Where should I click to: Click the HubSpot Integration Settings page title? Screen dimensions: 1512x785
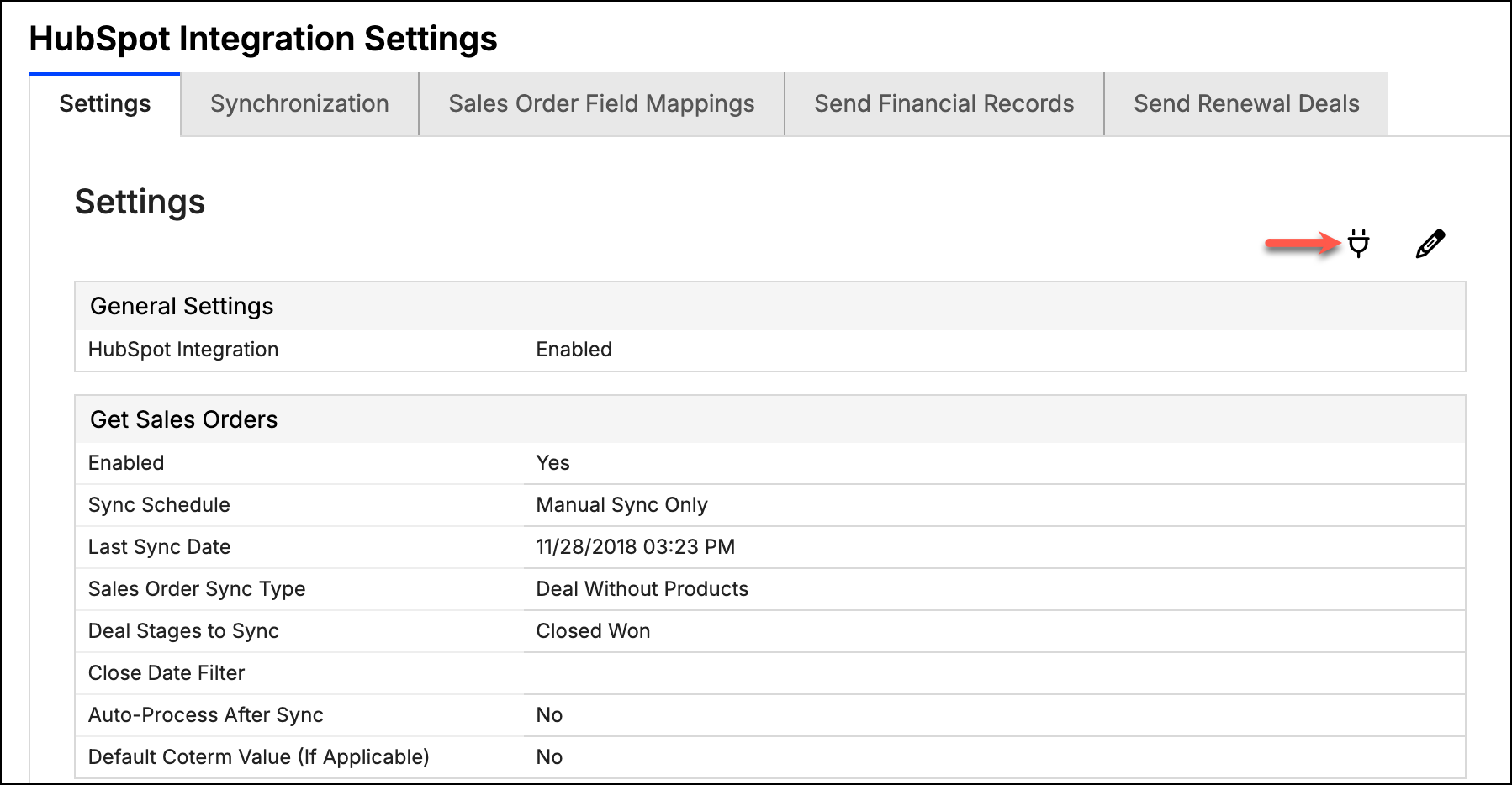click(x=263, y=40)
